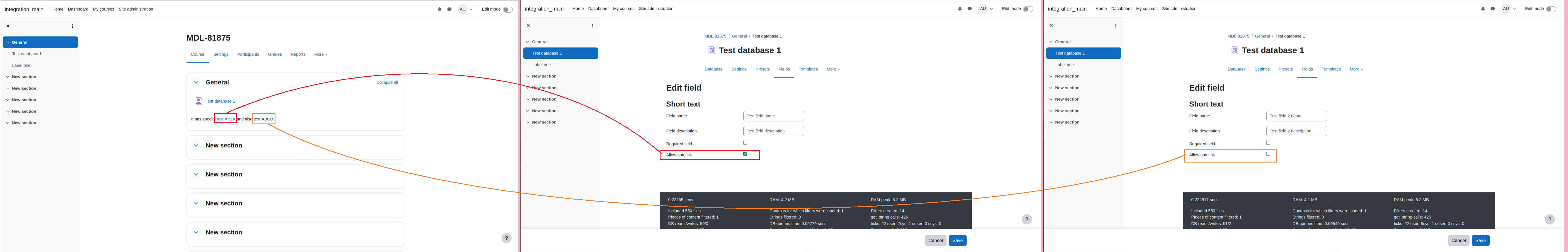Close course index drawer in the Test field 2 window
Viewport: 1568px width, 252px height.
(1051, 26)
